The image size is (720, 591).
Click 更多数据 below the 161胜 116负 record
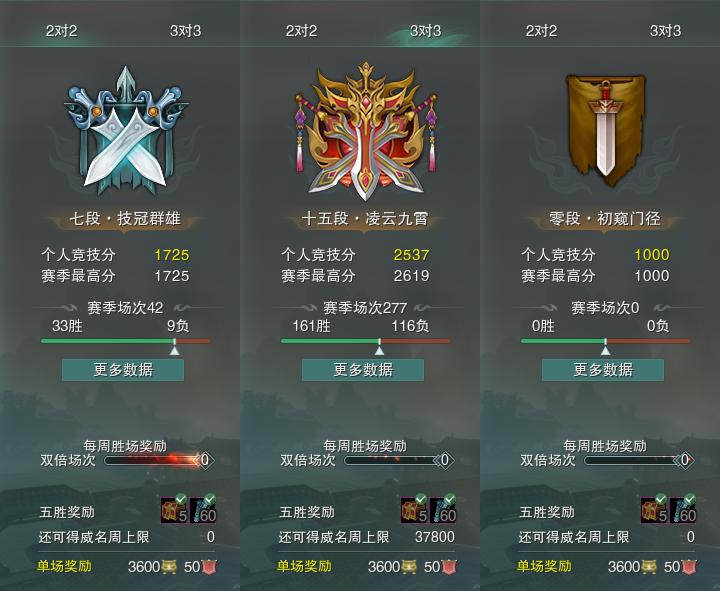[363, 370]
